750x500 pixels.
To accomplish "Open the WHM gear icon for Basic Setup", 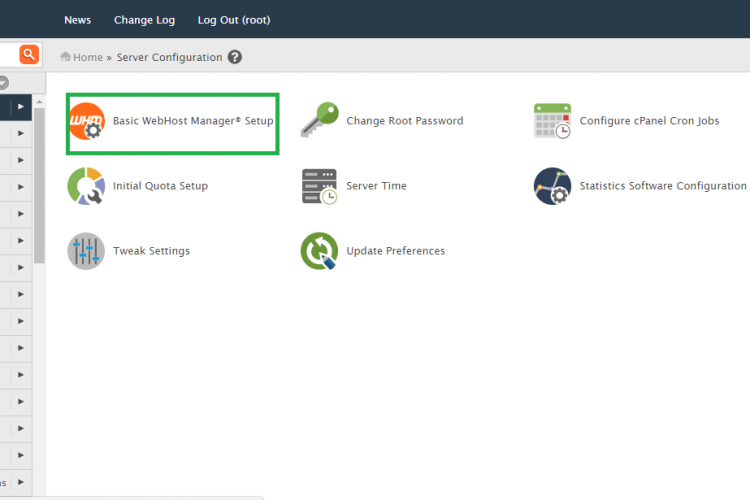I will point(87,121).
